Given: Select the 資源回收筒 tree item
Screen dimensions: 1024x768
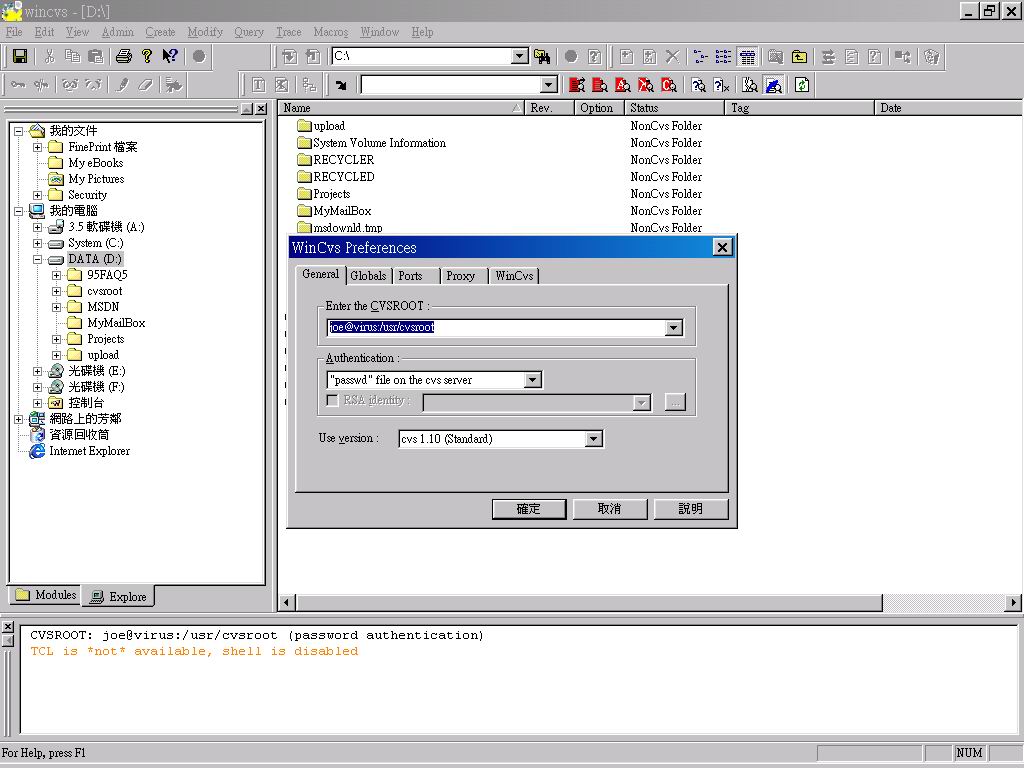Looking at the screenshot, I should point(79,435).
